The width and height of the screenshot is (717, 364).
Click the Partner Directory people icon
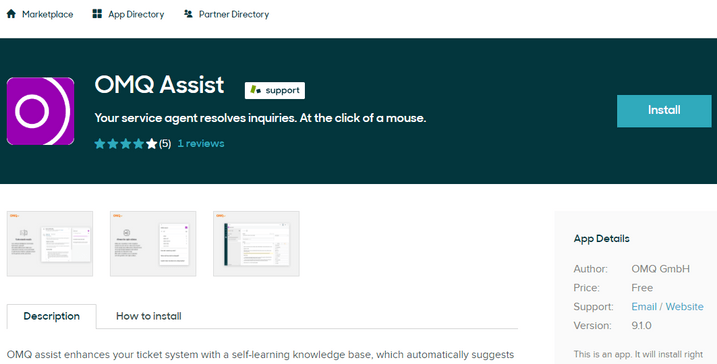point(188,14)
